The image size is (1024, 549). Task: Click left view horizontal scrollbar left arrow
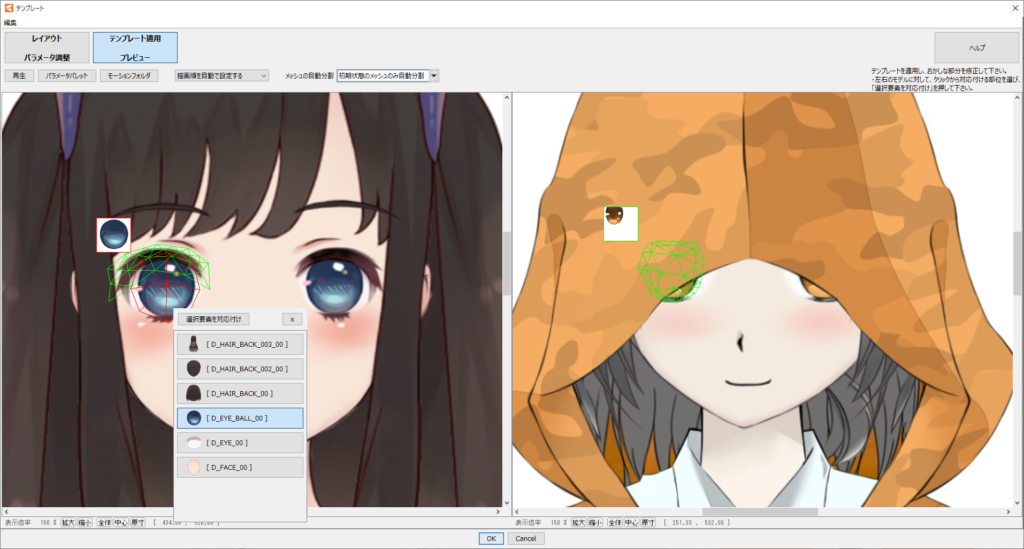pyautogui.click(x=6, y=512)
